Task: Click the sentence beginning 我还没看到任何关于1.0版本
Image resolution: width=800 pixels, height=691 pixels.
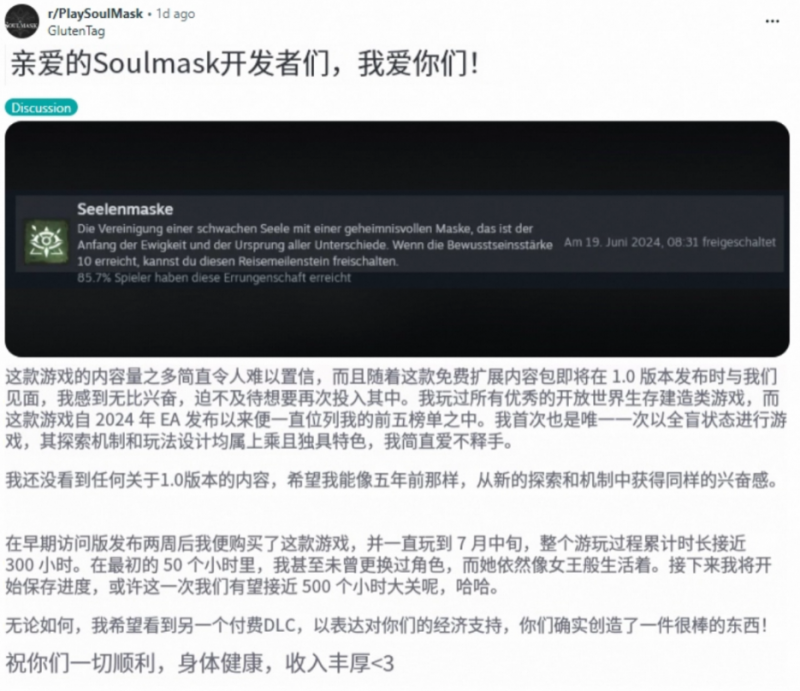Action: click(x=391, y=480)
